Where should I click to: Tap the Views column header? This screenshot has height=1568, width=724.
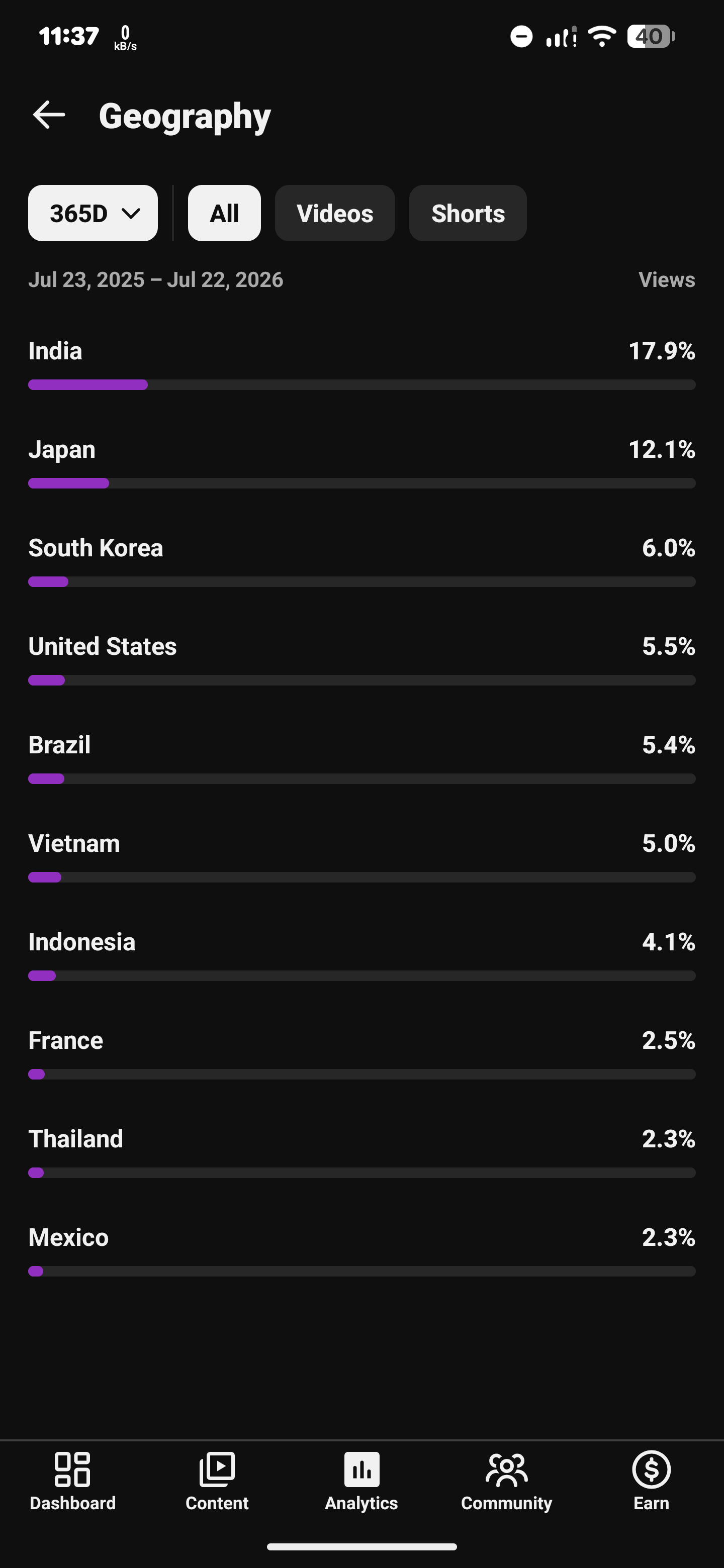point(667,280)
